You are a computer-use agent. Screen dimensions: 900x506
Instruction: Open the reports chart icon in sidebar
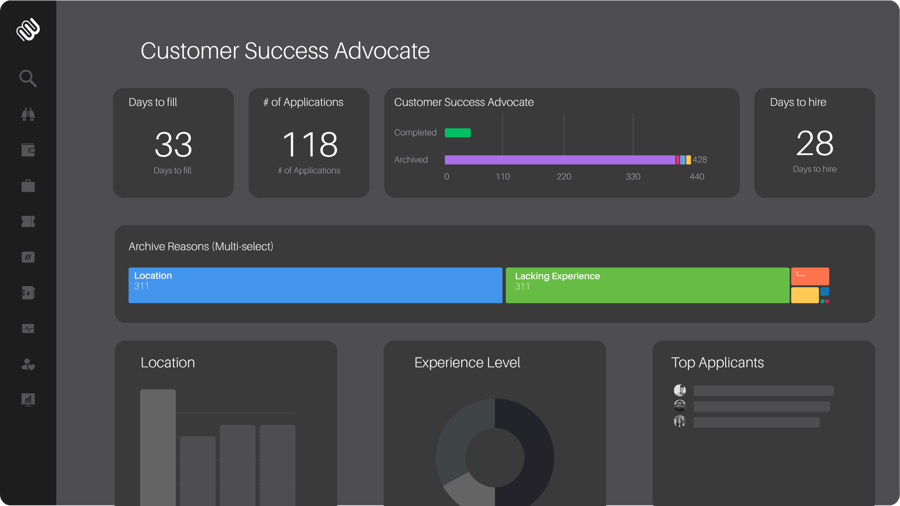click(x=28, y=399)
